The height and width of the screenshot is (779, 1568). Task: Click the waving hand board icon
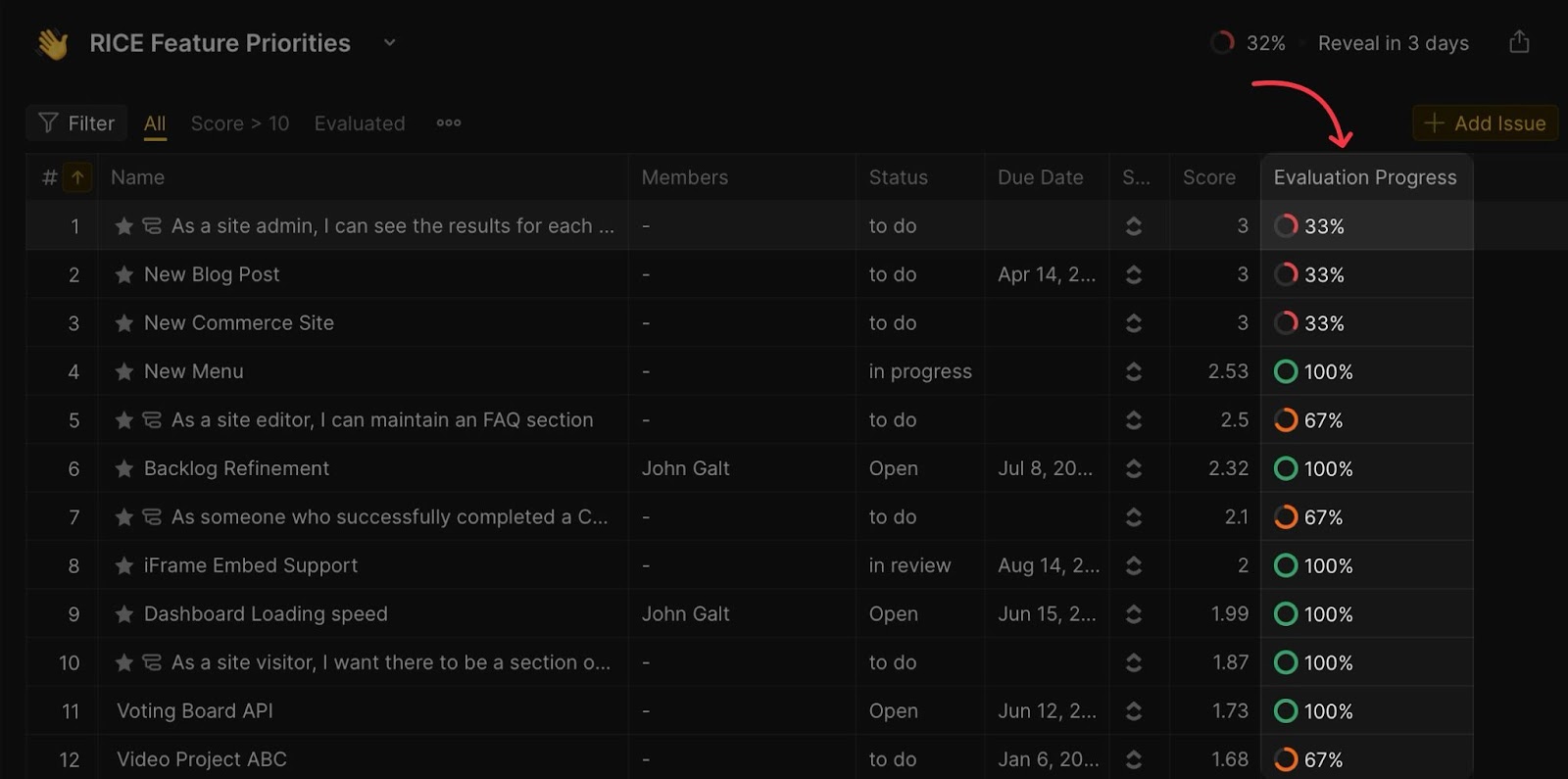click(52, 44)
